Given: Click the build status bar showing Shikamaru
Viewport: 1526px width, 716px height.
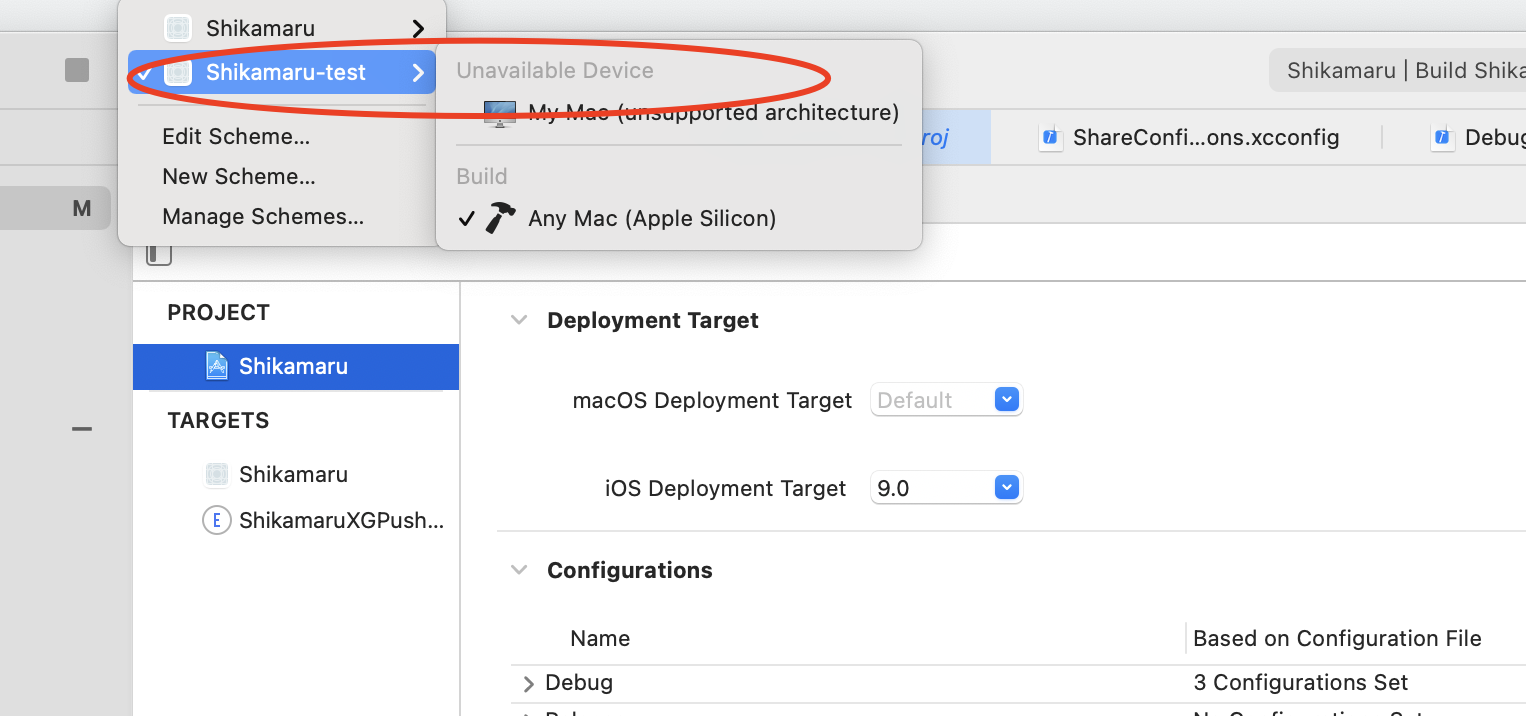Looking at the screenshot, I should click(1400, 71).
